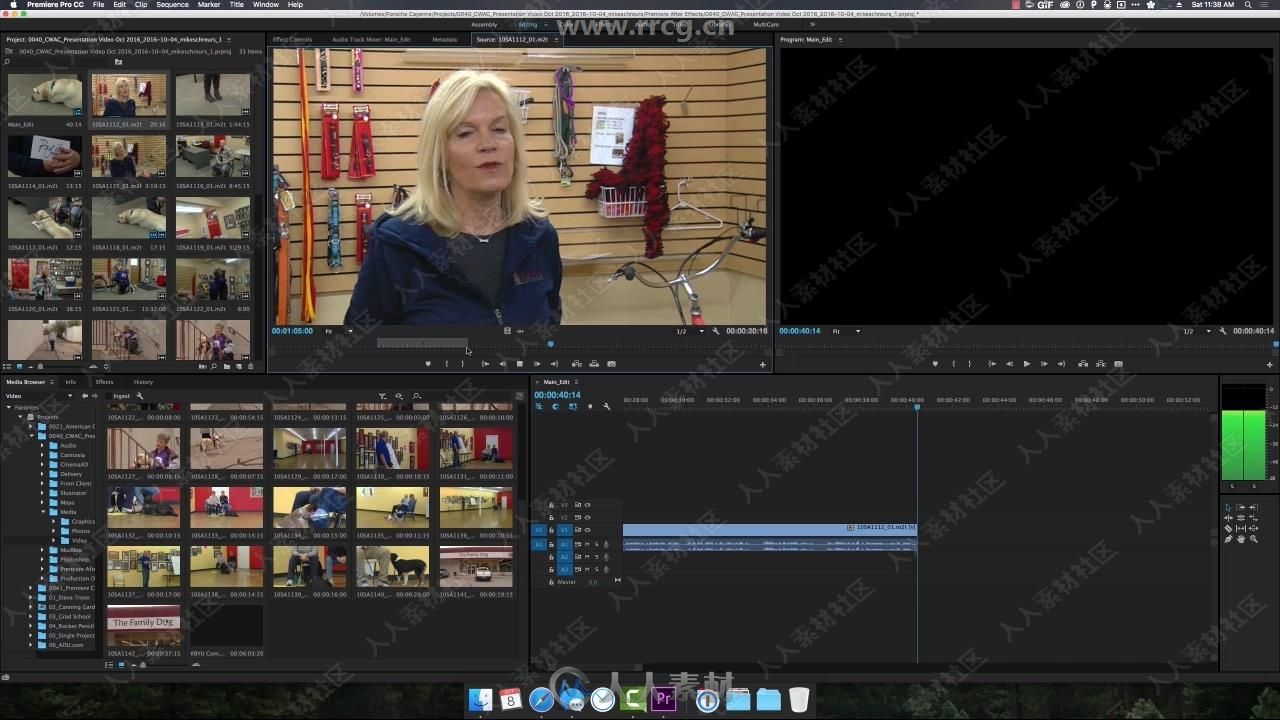1280x720 pixels.
Task: Select The Family Dog thumbnail 10SA1142
Action: [x=144, y=624]
